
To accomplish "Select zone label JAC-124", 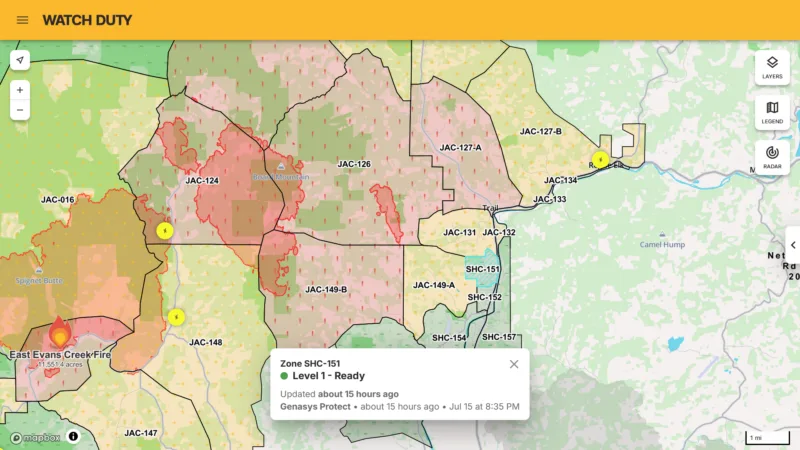I will click(x=202, y=180).
